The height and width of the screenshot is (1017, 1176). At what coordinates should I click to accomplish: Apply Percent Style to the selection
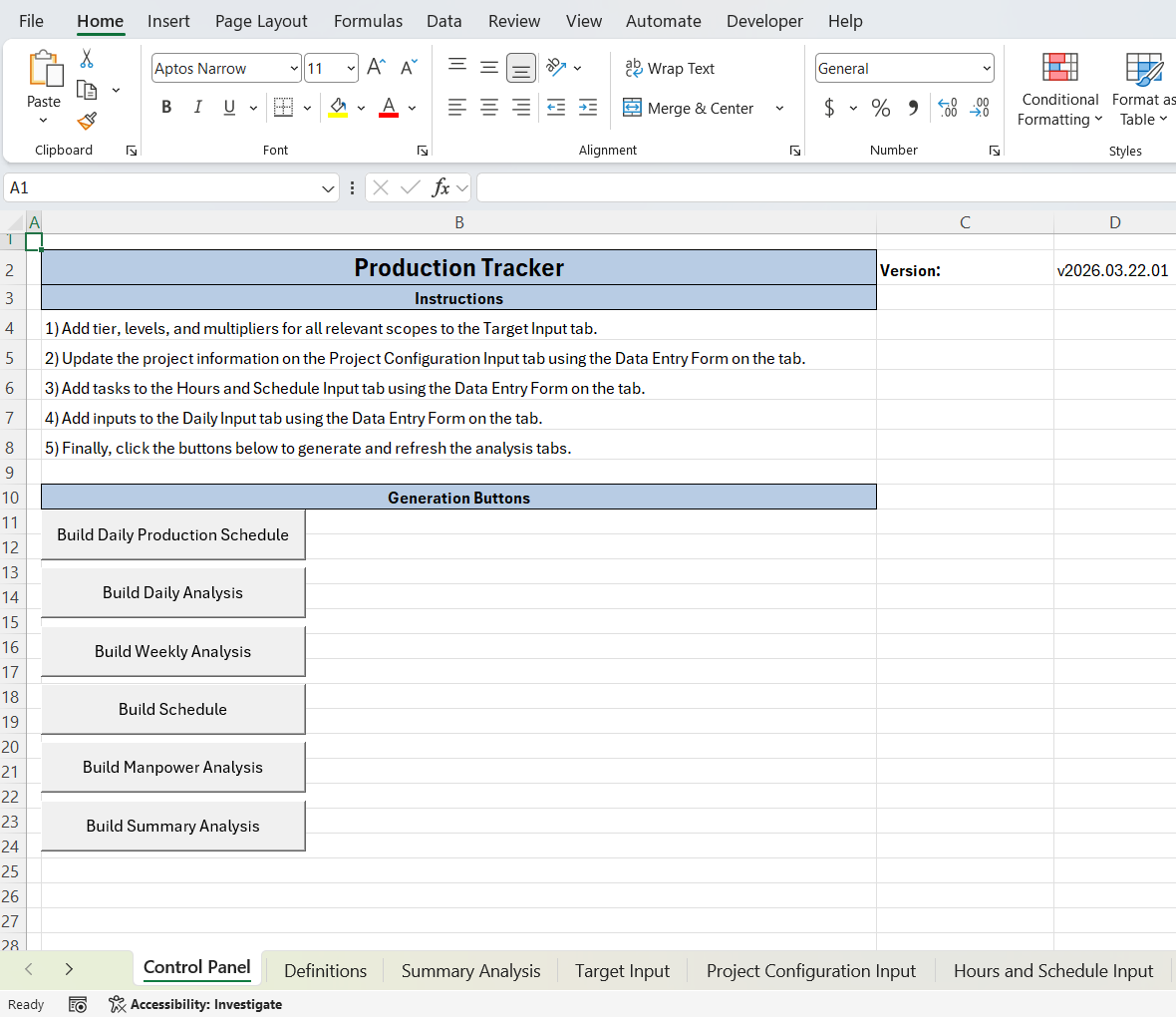tap(881, 108)
